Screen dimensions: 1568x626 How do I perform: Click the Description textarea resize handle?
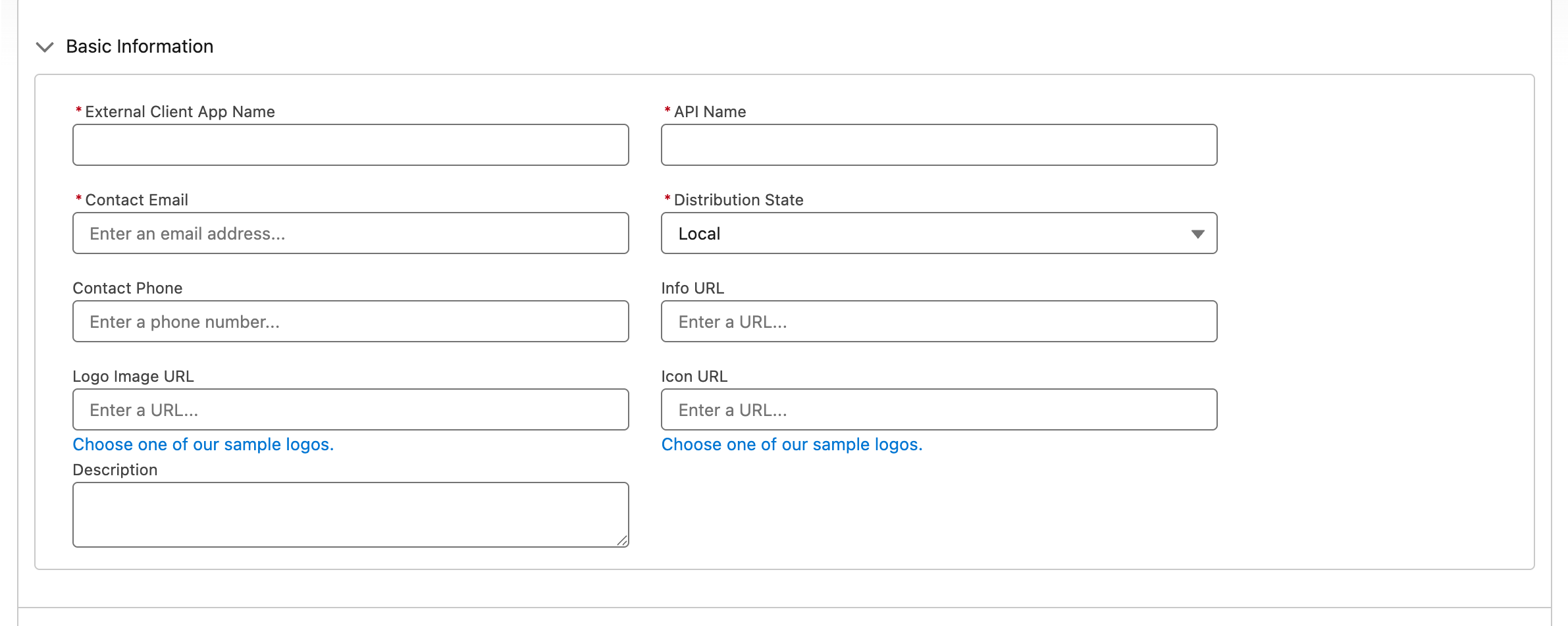[622, 540]
